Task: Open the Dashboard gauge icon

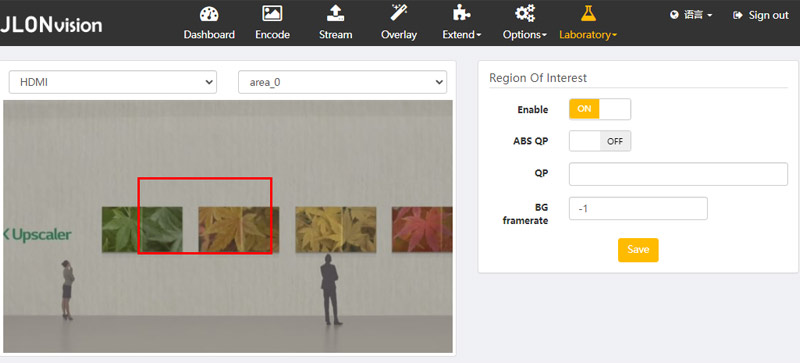Action: point(209,14)
